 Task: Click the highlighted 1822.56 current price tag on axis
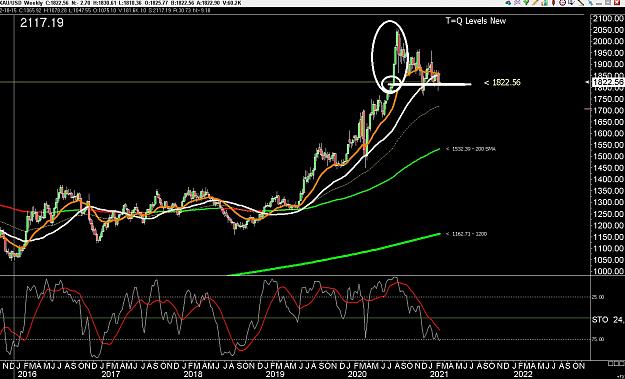click(608, 82)
